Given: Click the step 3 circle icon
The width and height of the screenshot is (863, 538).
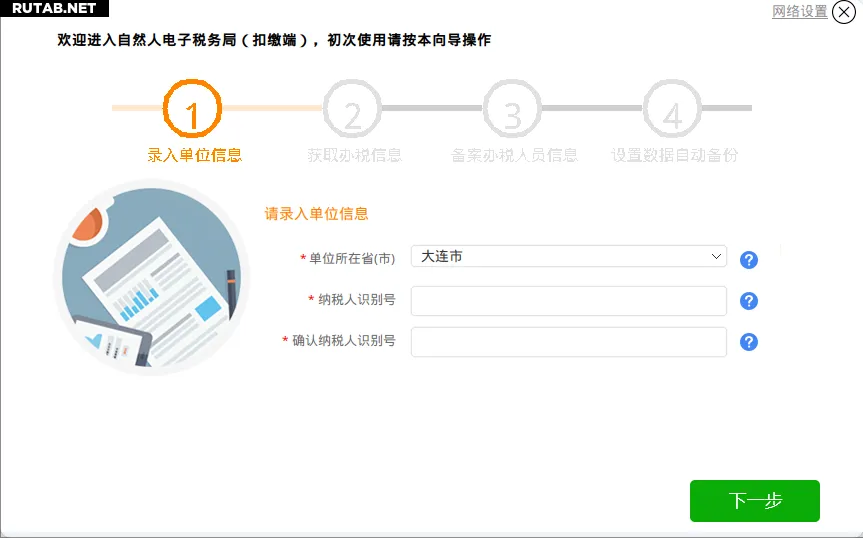Looking at the screenshot, I should pyautogui.click(x=512, y=108).
